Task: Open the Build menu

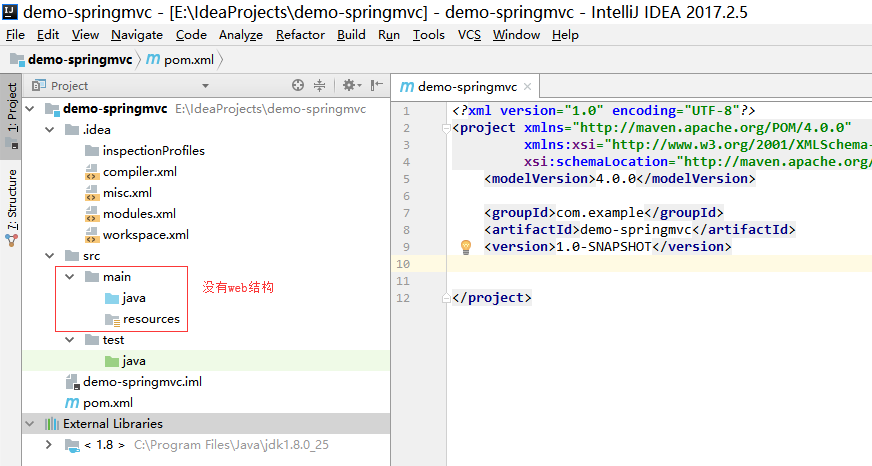Action: (351, 35)
